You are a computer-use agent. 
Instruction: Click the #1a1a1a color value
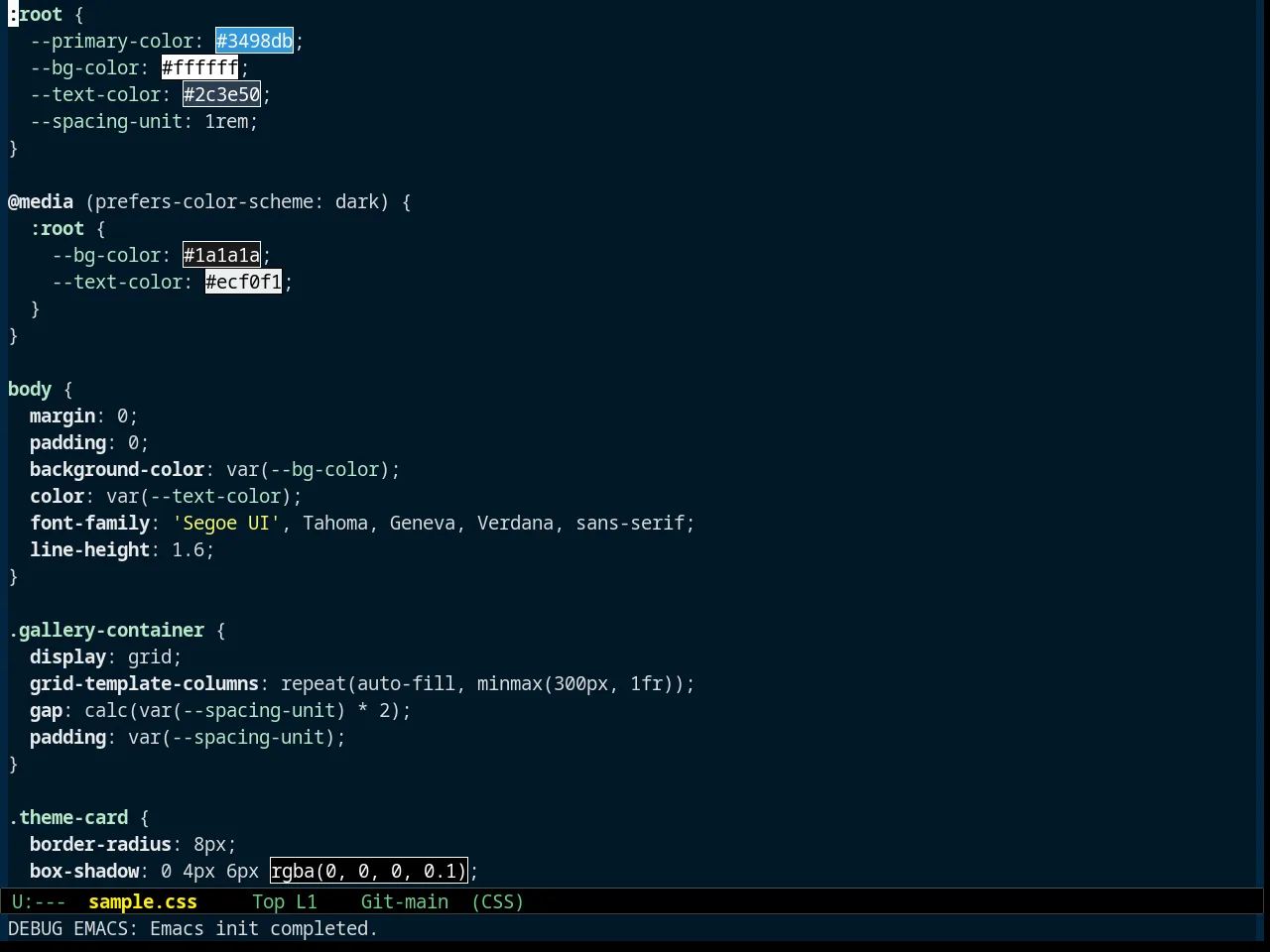[221, 255]
